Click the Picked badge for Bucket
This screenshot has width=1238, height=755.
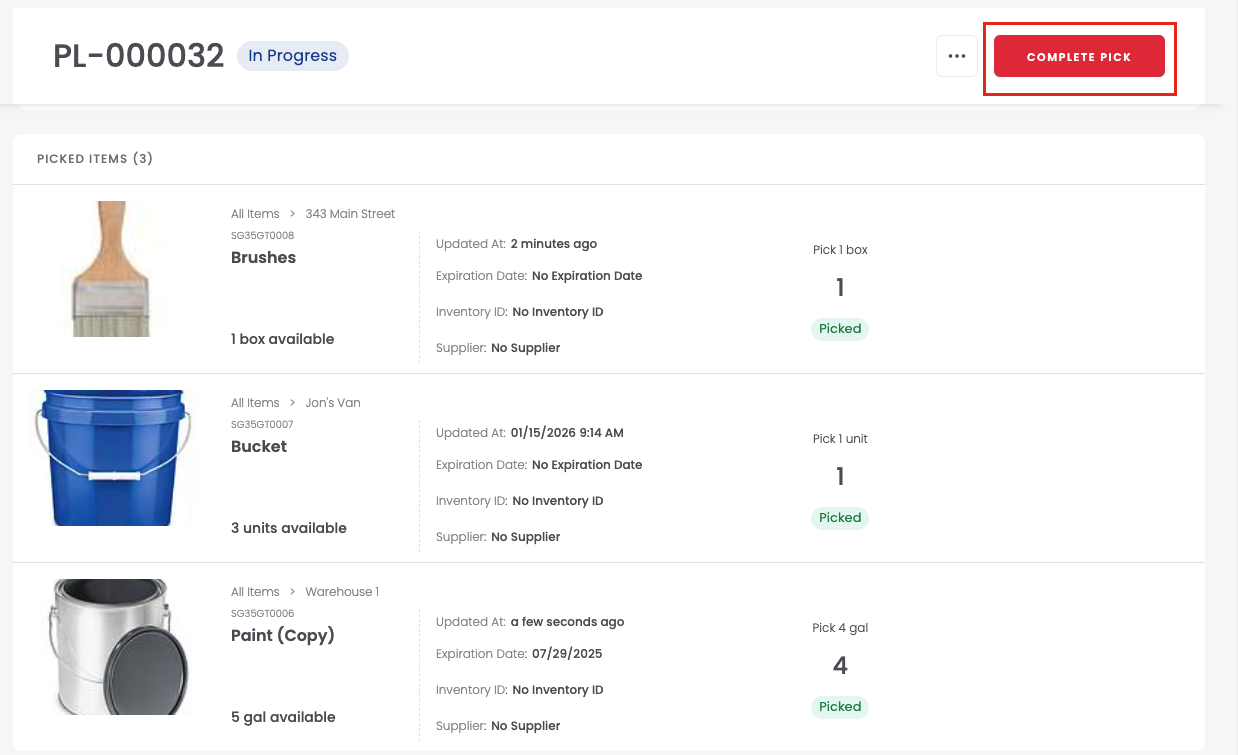[840, 517]
